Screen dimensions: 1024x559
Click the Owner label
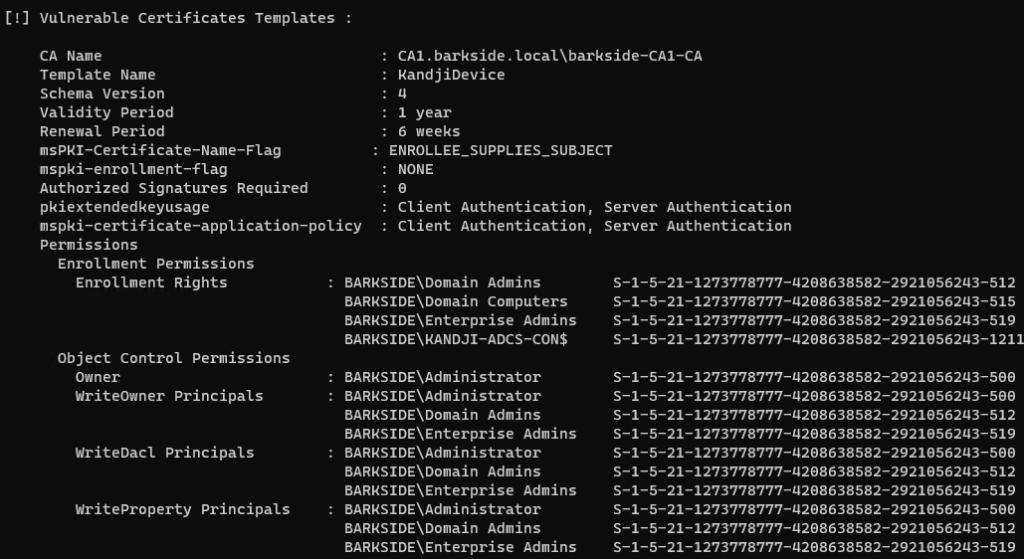click(x=97, y=377)
